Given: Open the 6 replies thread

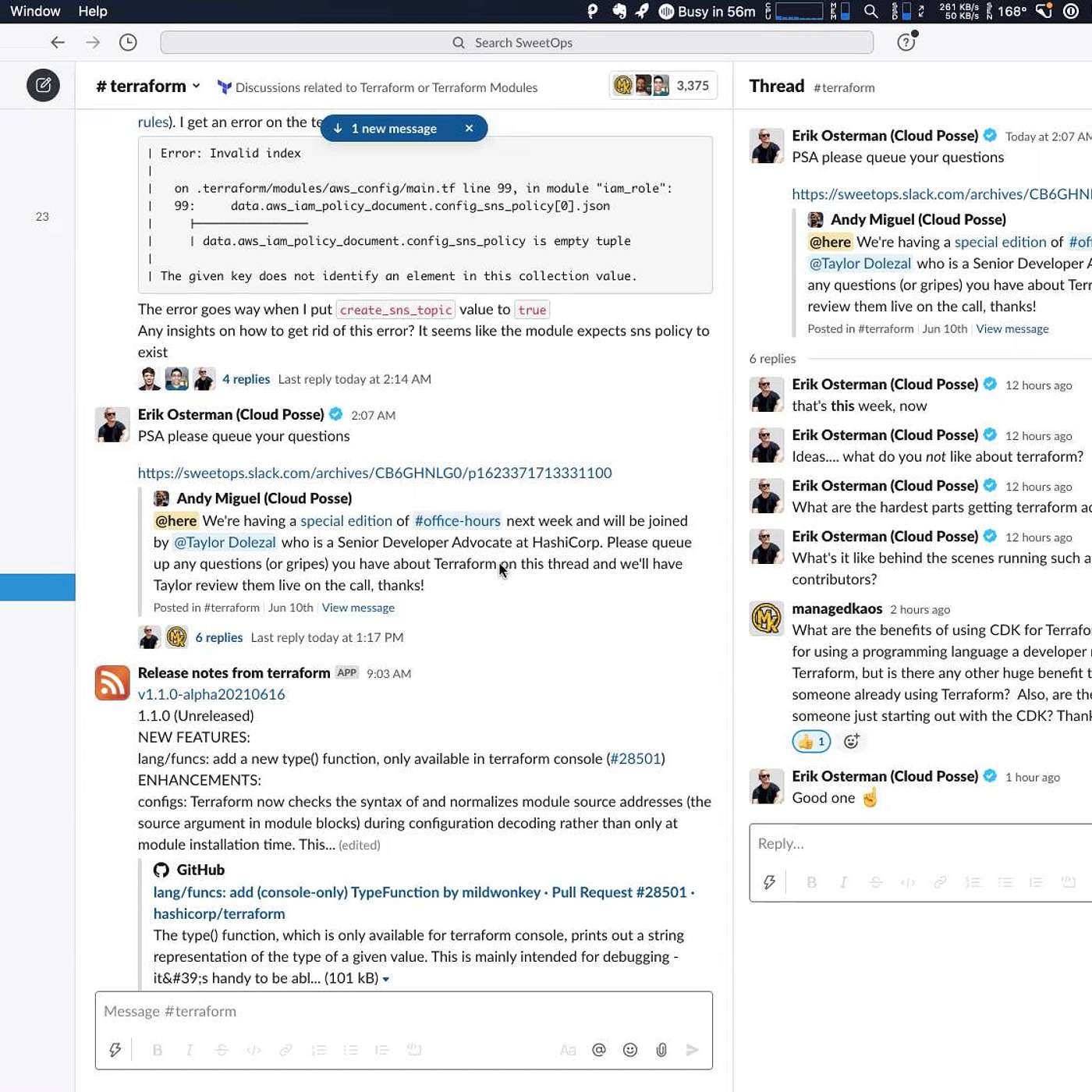Looking at the screenshot, I should pyautogui.click(x=219, y=637).
